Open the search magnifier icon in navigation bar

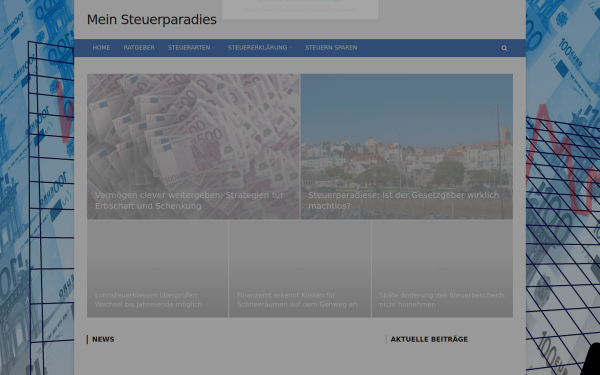(504, 48)
